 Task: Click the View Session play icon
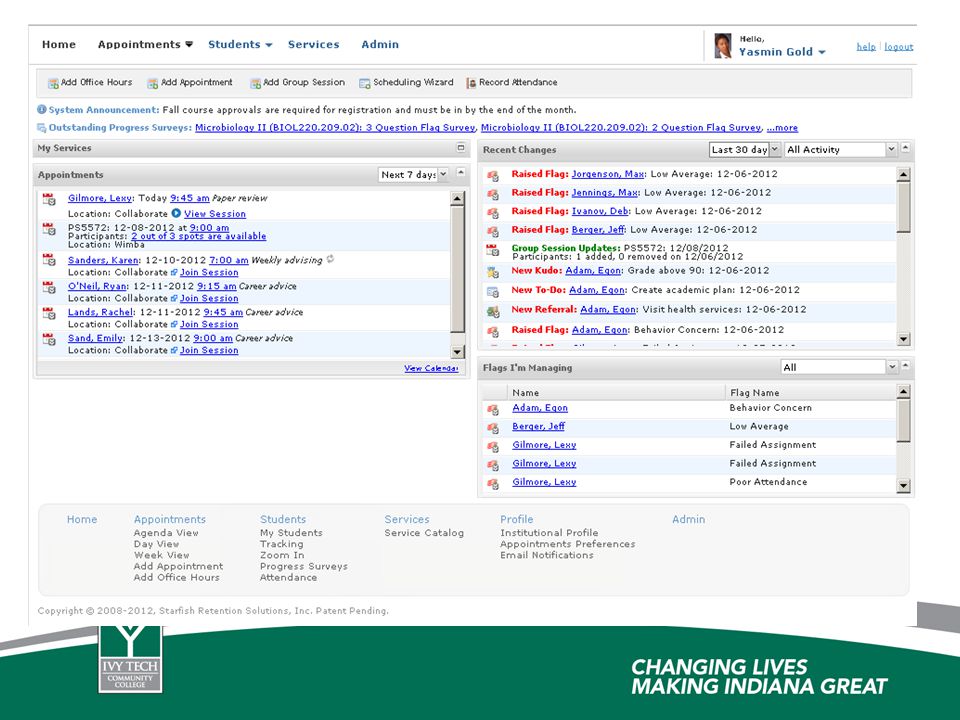176,213
